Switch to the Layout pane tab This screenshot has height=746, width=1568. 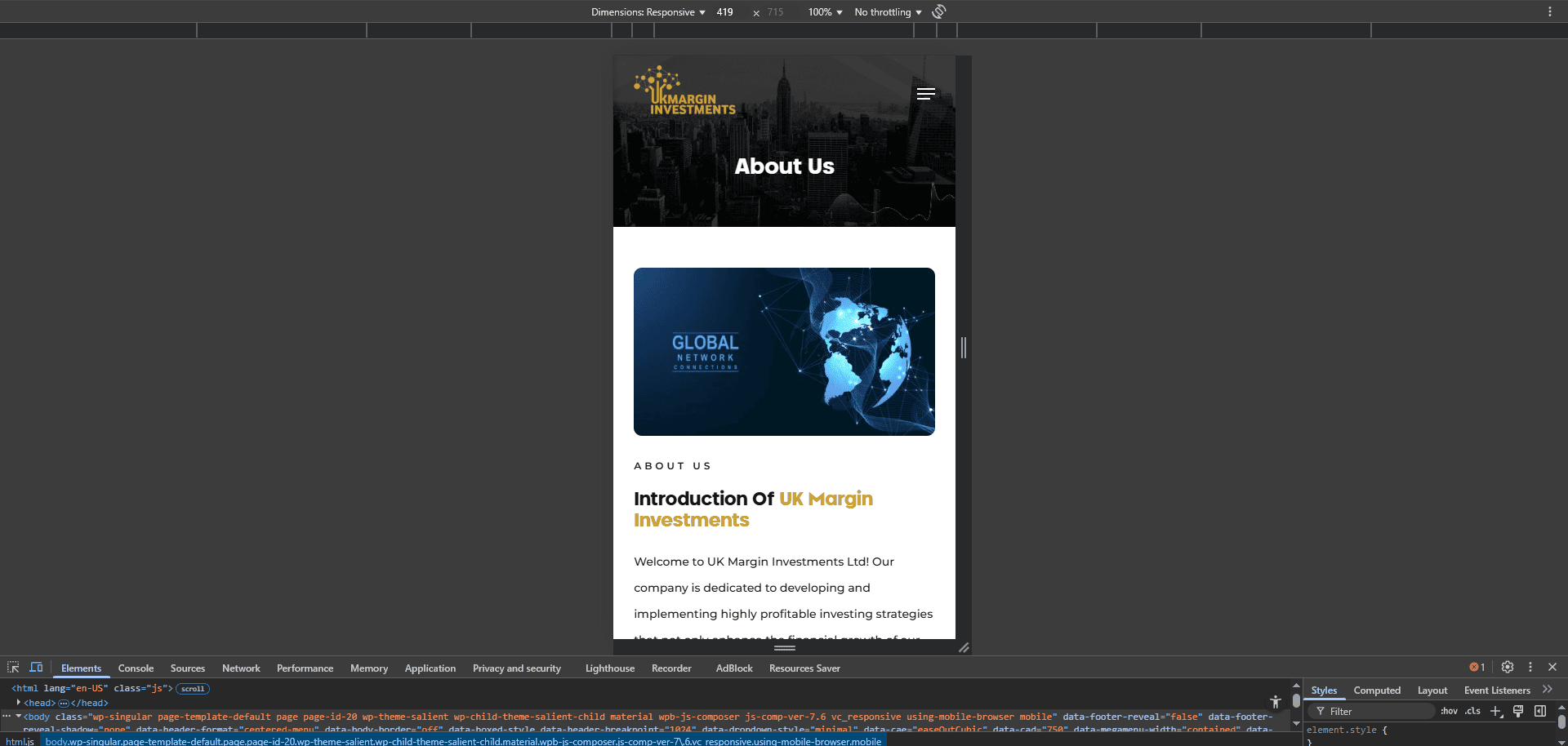tap(1432, 690)
